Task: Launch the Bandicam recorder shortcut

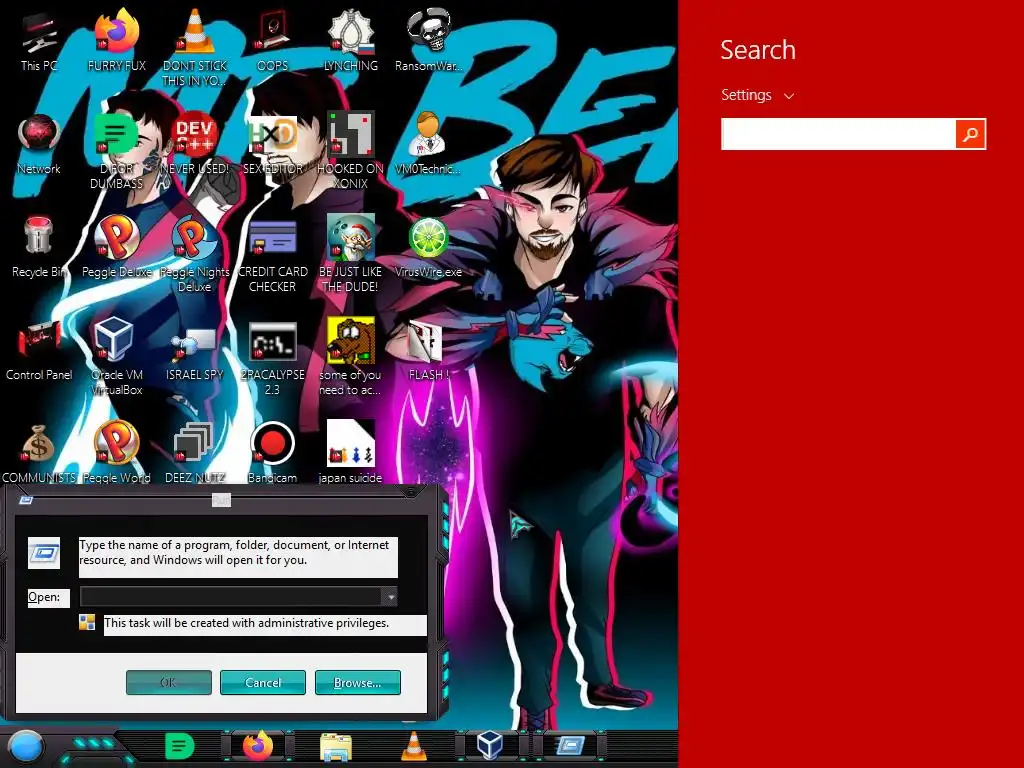Action: click(x=272, y=453)
